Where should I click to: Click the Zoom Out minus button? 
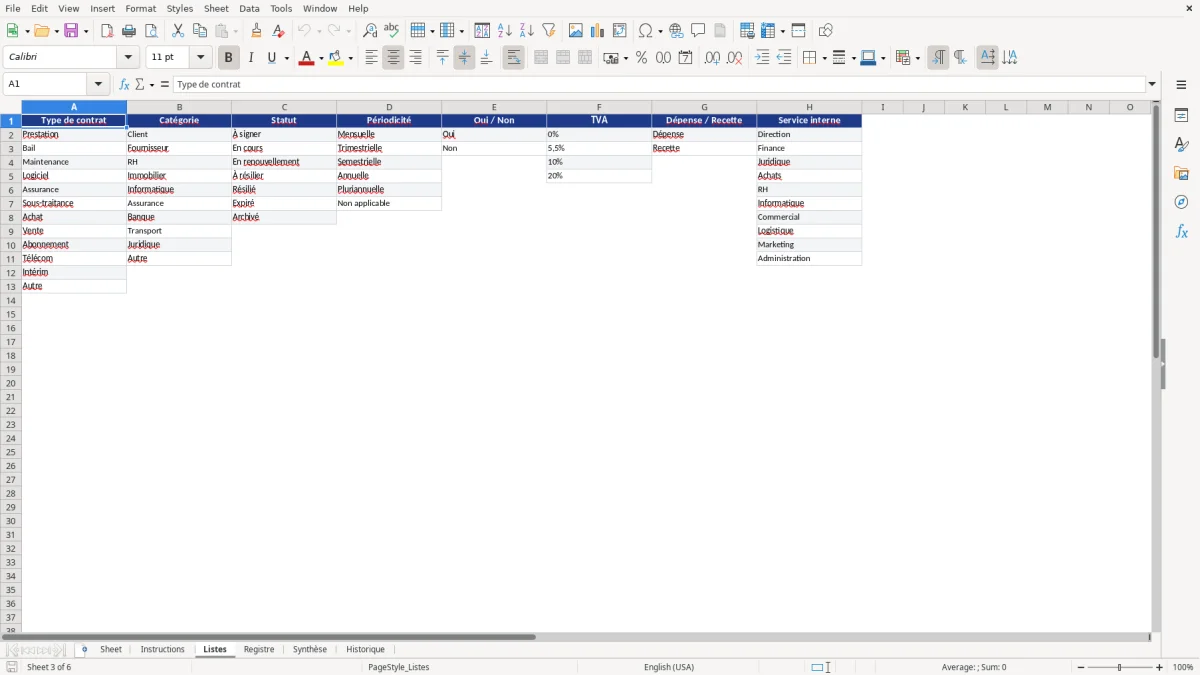pyautogui.click(x=1081, y=667)
